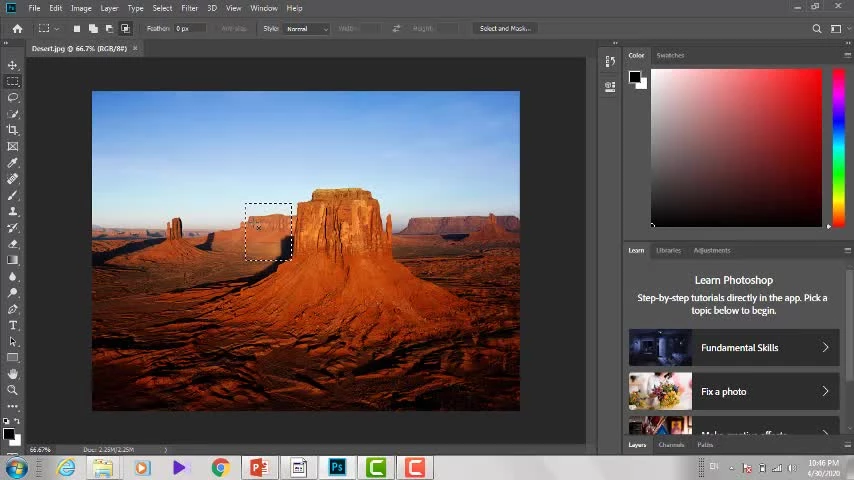The image size is (854, 480).
Task: Enable the Add to selection mode
Action: click(x=93, y=29)
